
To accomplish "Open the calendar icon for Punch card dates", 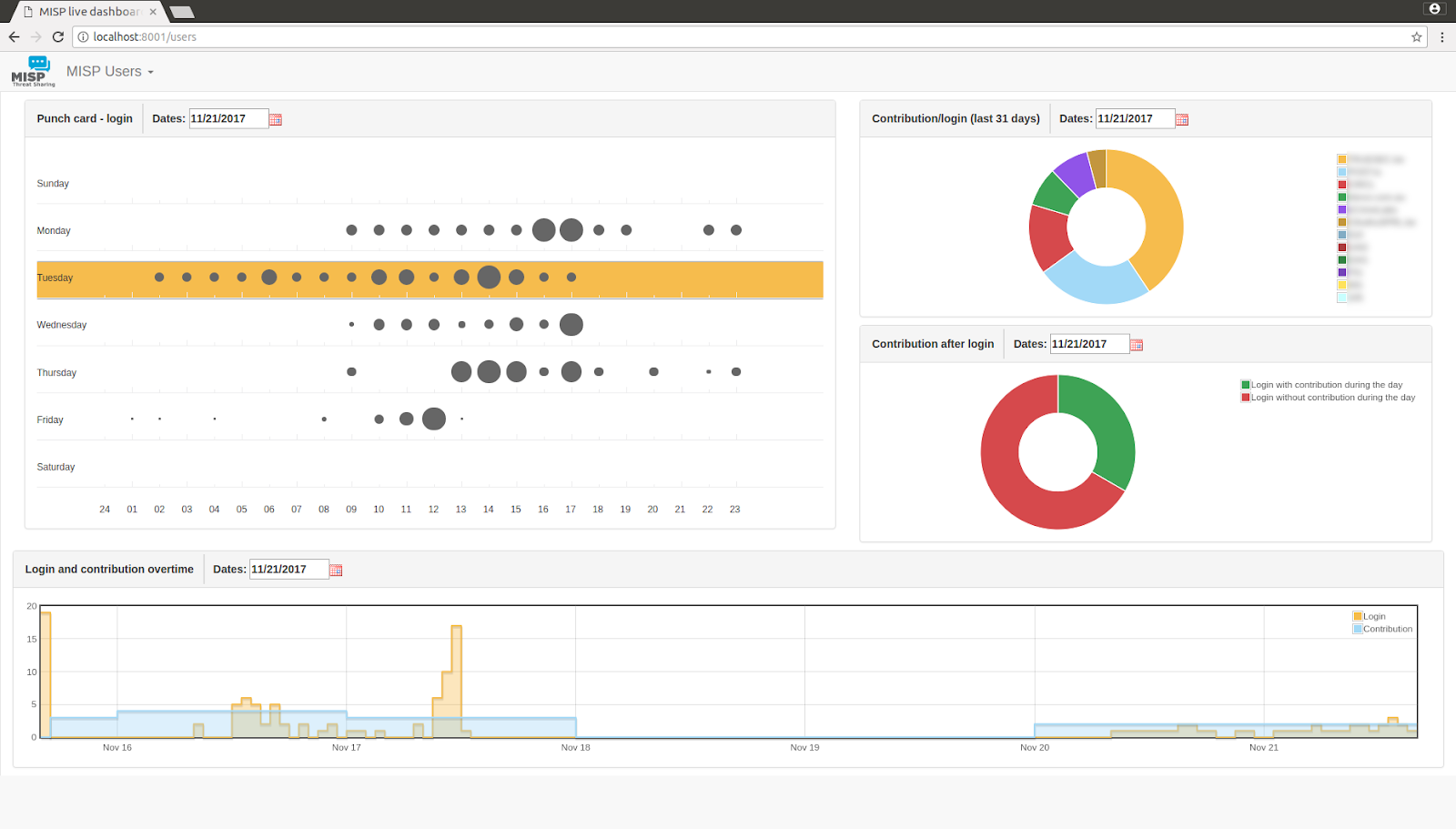I will [x=276, y=118].
